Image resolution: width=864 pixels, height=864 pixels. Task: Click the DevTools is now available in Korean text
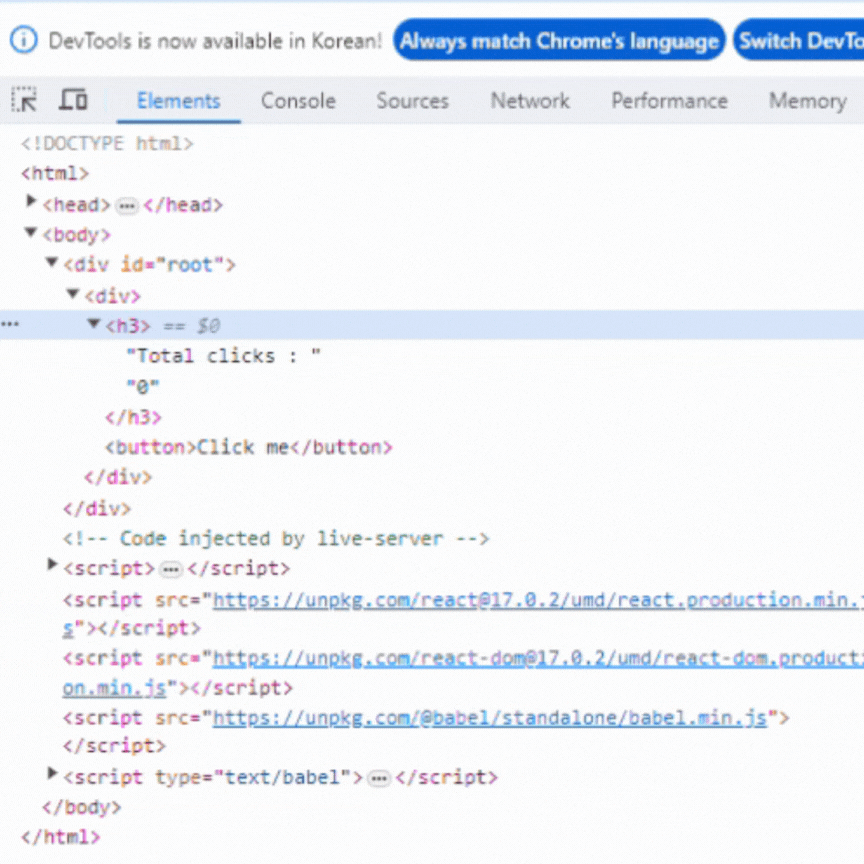pyautogui.click(x=215, y=41)
